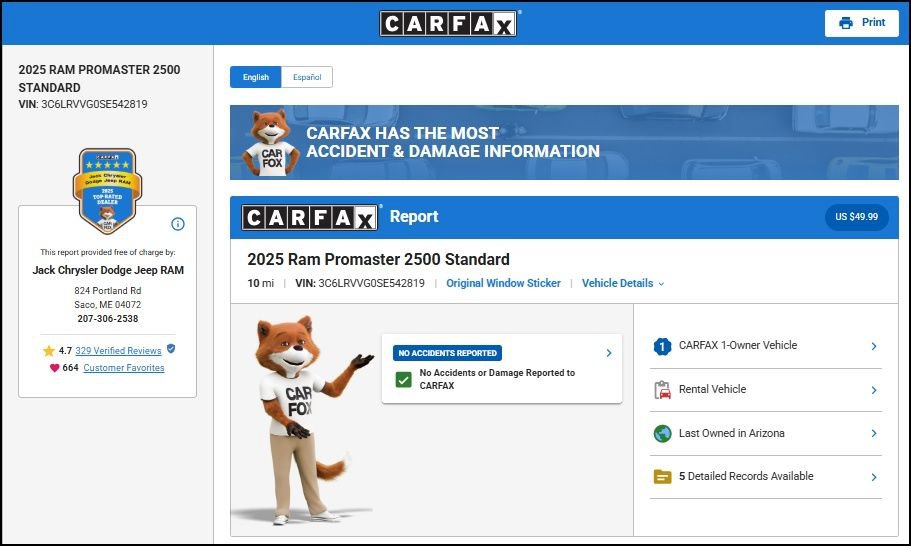Image resolution: width=911 pixels, height=546 pixels.
Task: Switch report language to Español
Action: (x=307, y=77)
